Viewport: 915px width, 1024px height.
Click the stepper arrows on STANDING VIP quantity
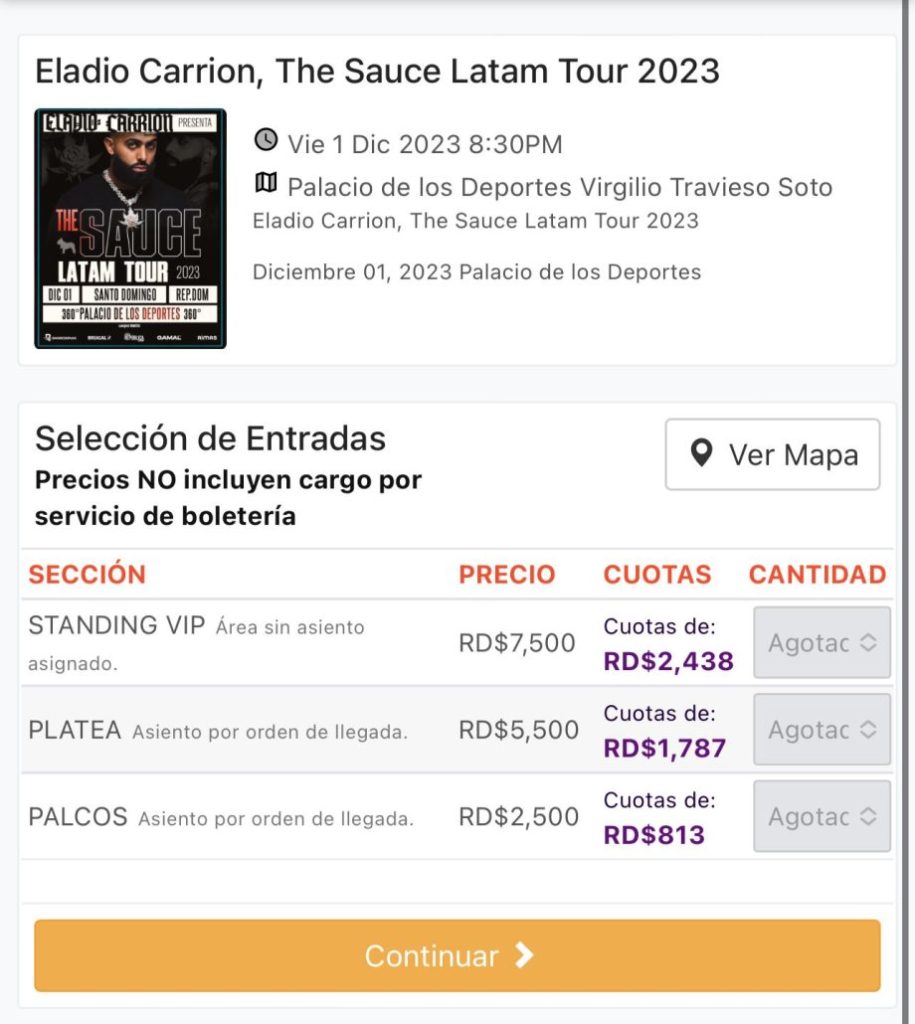tap(867, 642)
